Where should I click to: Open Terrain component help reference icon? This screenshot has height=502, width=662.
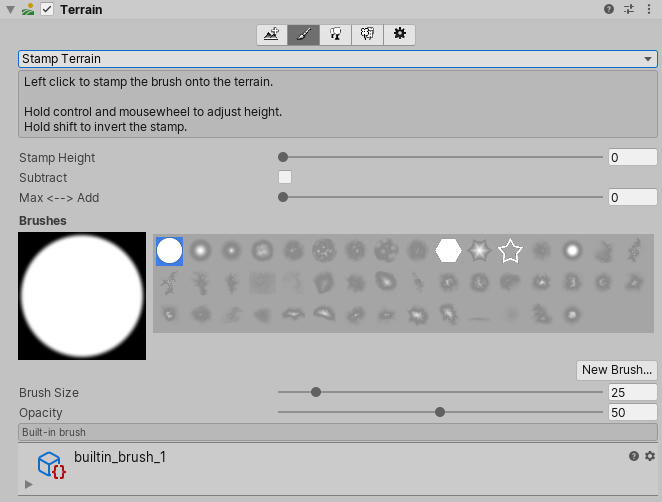click(x=609, y=9)
